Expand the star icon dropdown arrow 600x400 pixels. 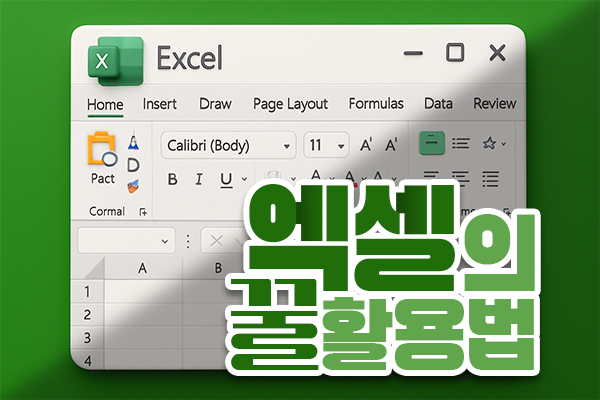pos(504,144)
